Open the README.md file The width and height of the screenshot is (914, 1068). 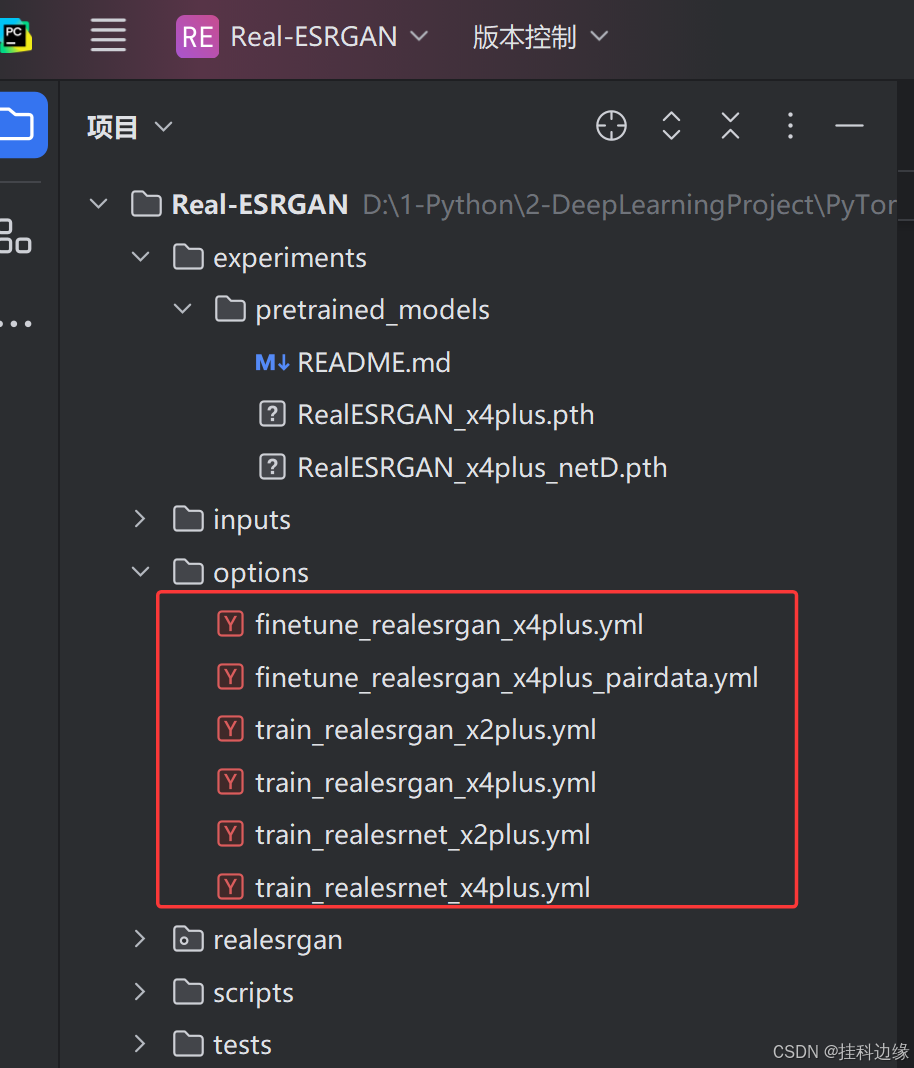(374, 362)
